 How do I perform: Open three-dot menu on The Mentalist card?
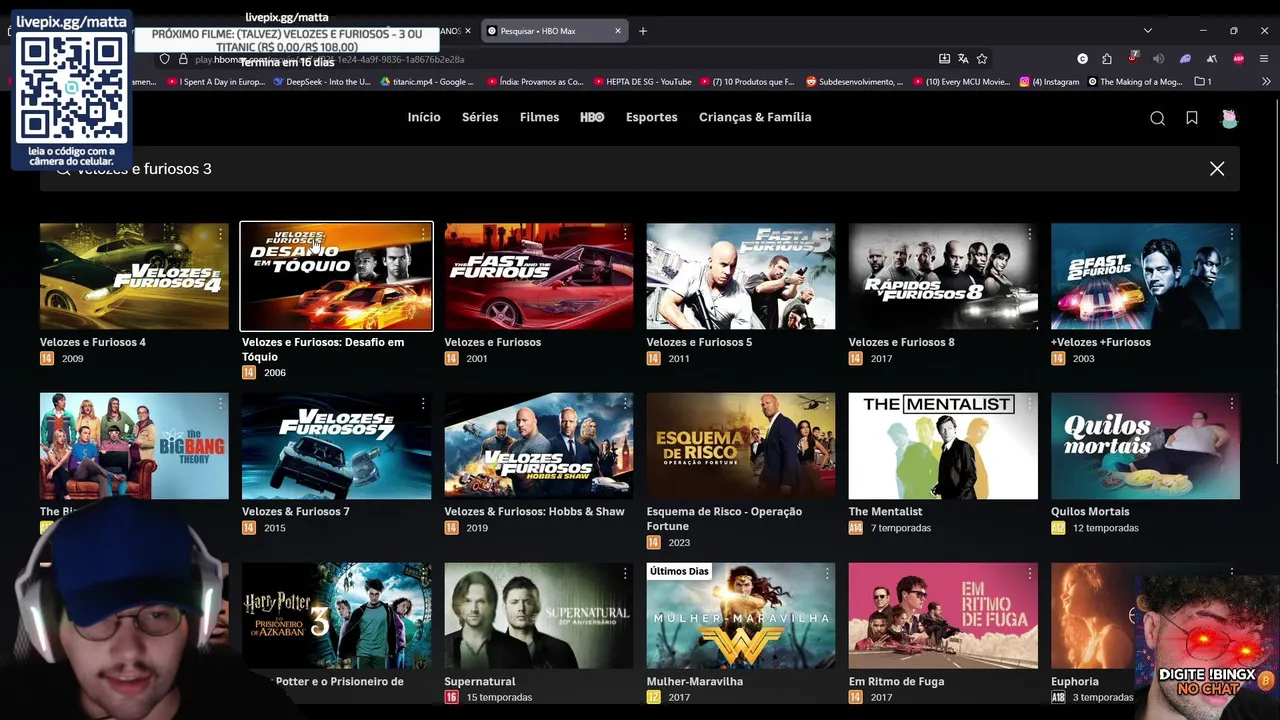pyautogui.click(x=1029, y=404)
